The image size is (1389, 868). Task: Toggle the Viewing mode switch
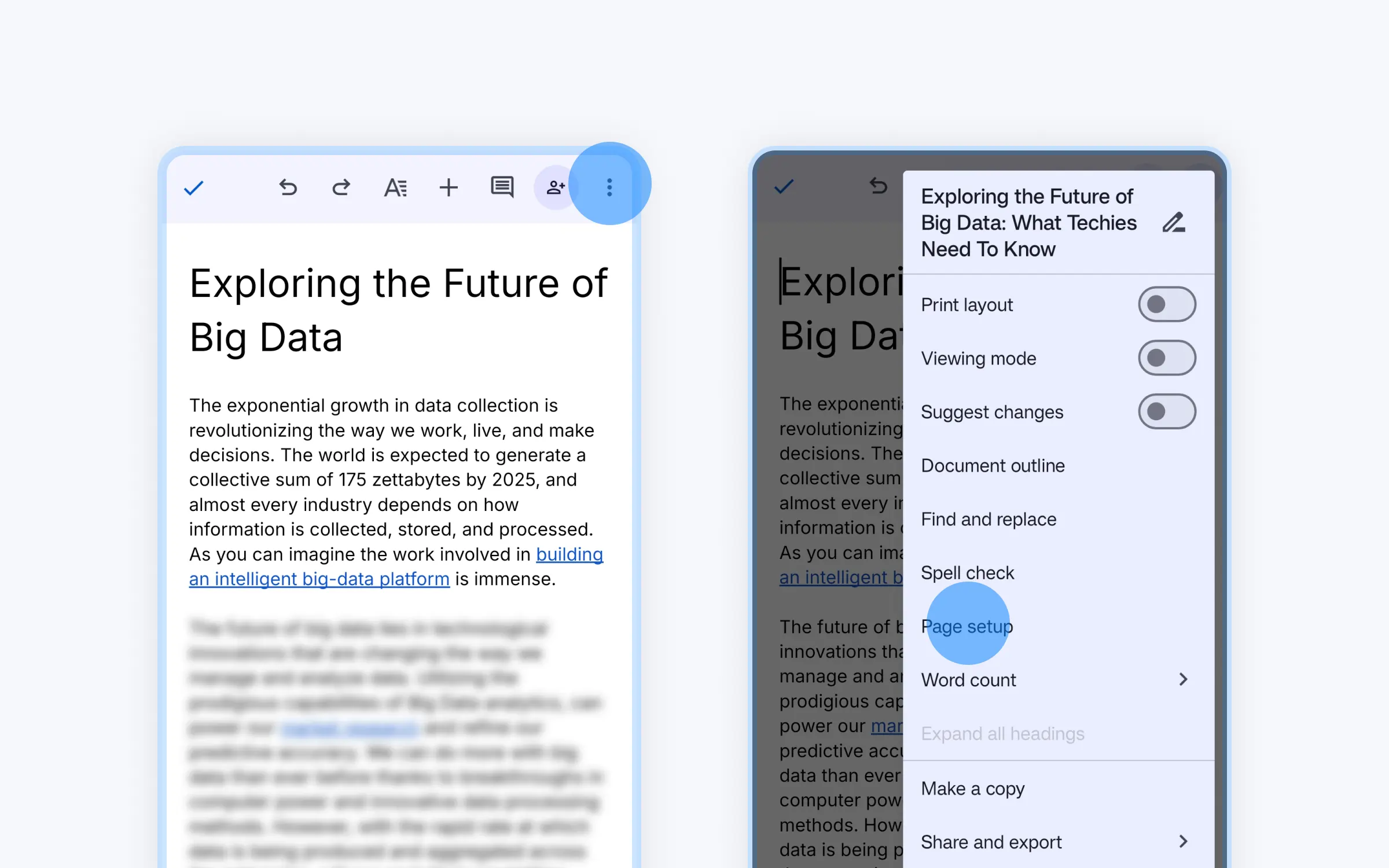click(x=1167, y=358)
